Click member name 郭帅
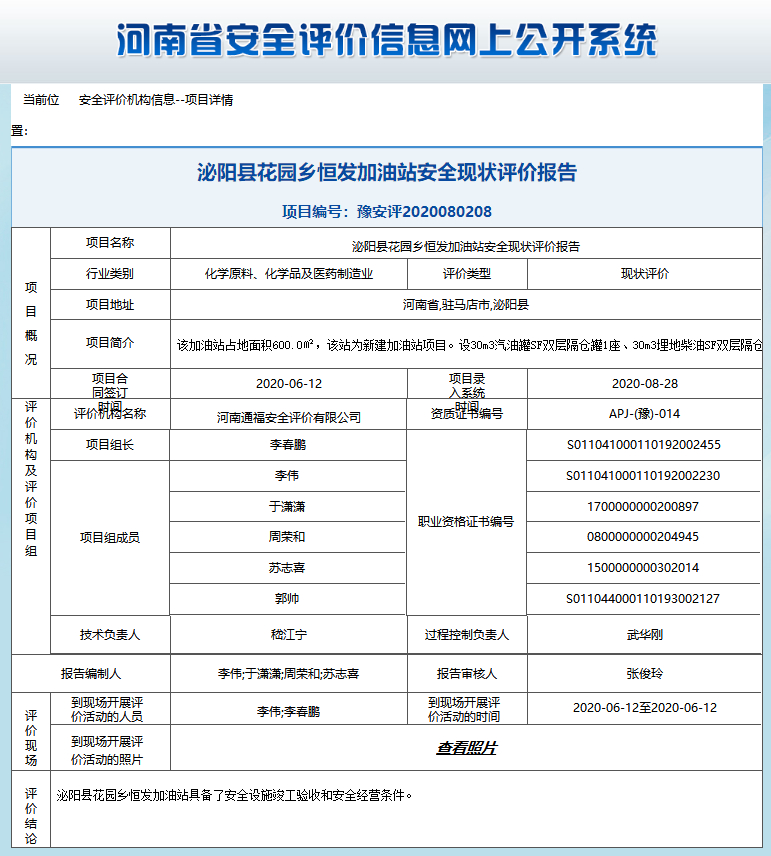The width and height of the screenshot is (771, 856). [x=287, y=599]
